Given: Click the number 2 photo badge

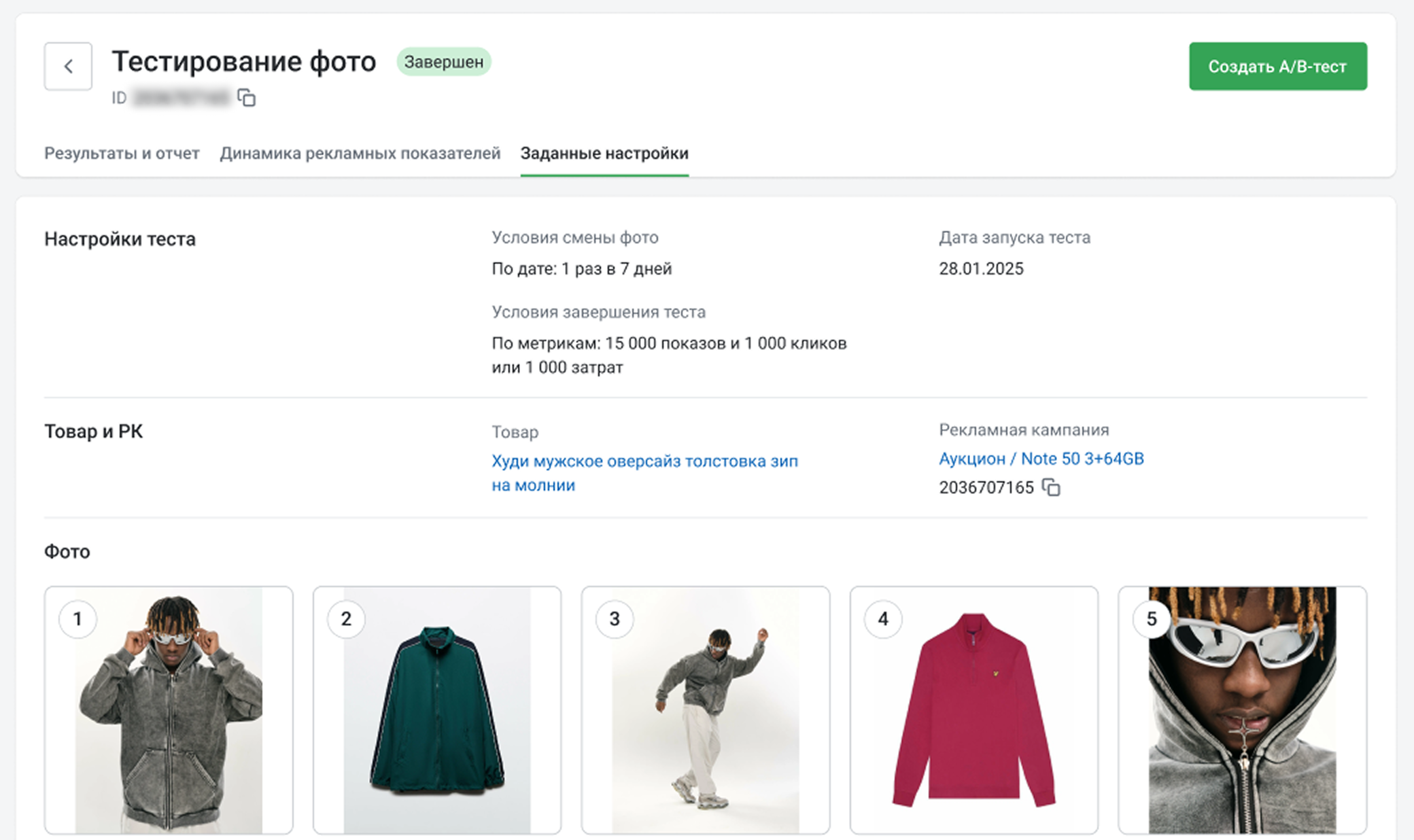Looking at the screenshot, I should click(x=346, y=619).
